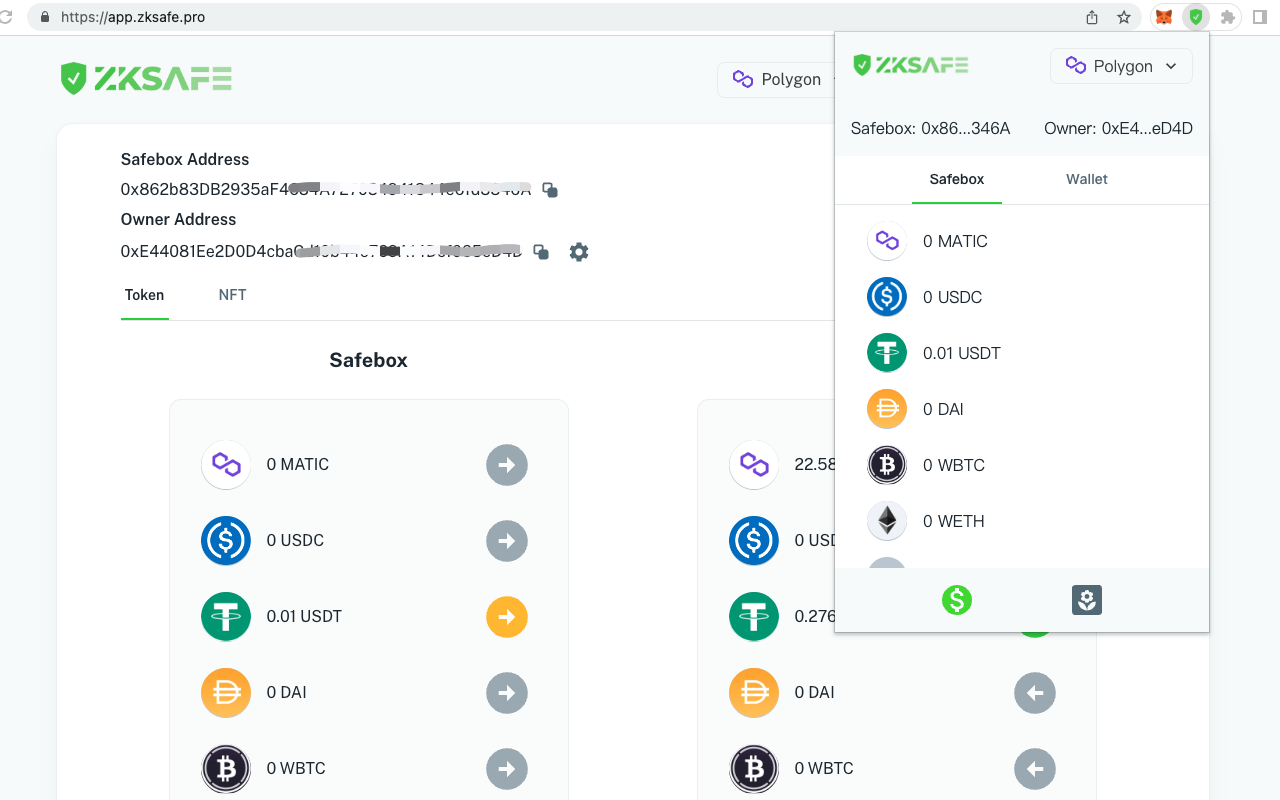Click the USDC token icon in Safebox card
The width and height of the screenshot is (1280, 800).
[226, 541]
